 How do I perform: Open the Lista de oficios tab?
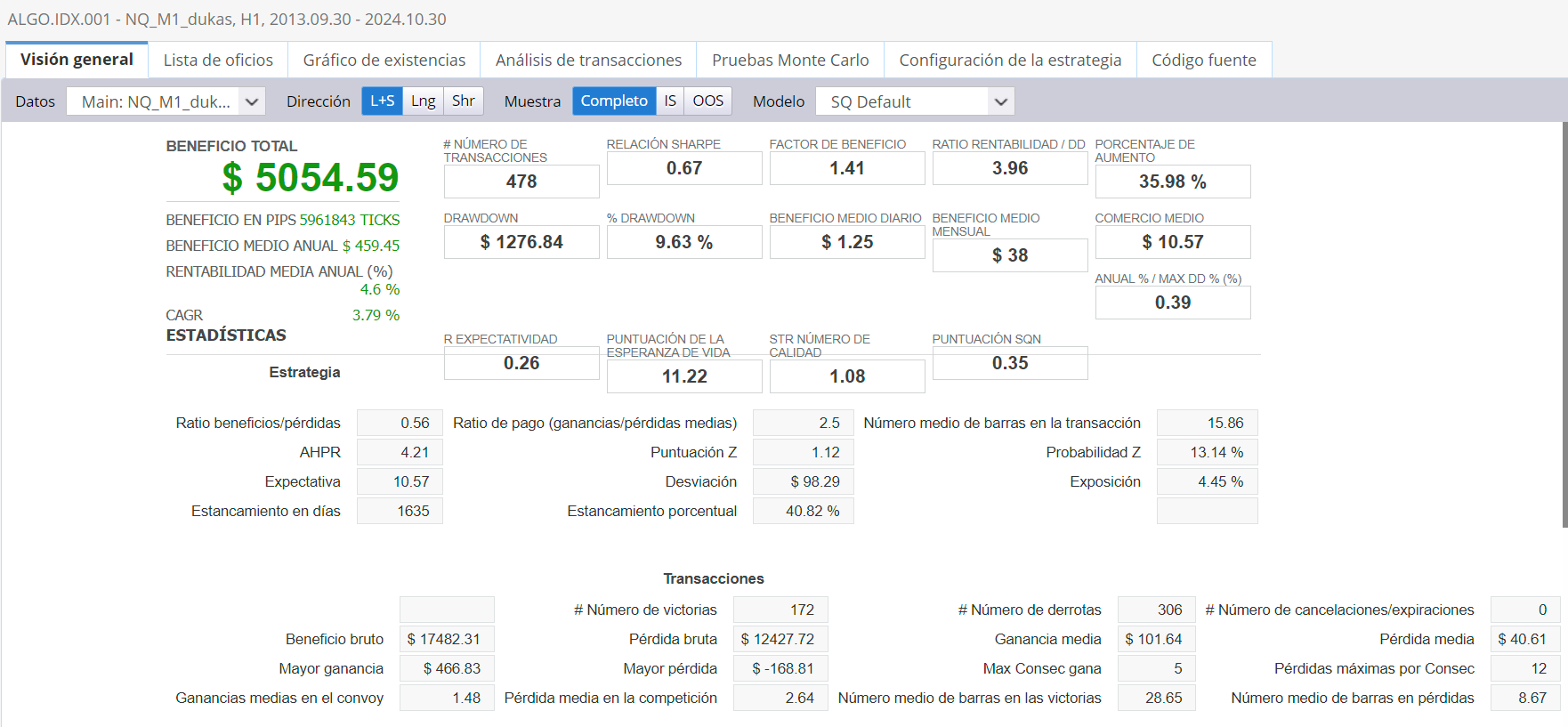coord(218,60)
